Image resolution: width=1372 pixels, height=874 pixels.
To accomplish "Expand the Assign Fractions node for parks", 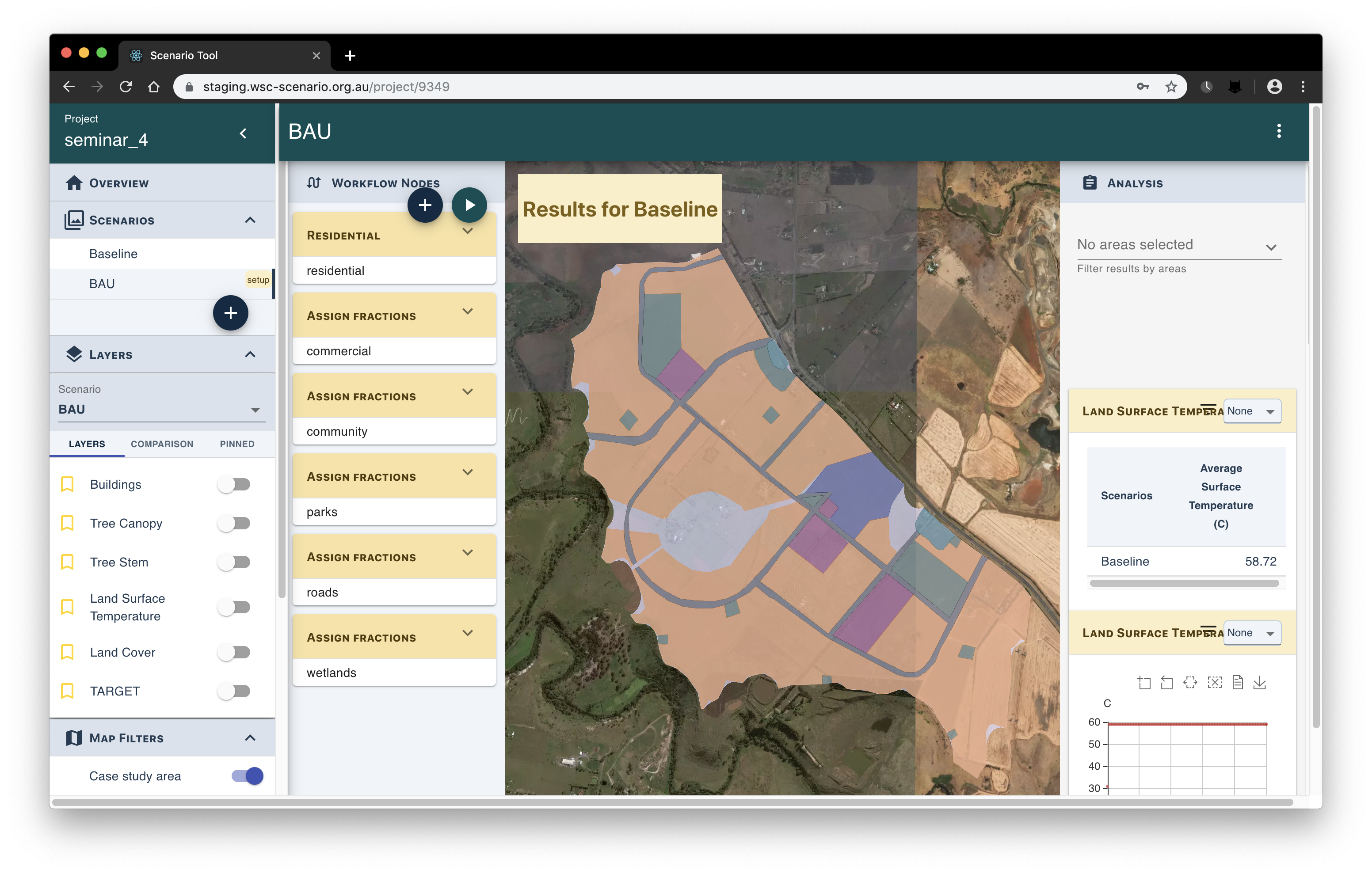I will [468, 472].
